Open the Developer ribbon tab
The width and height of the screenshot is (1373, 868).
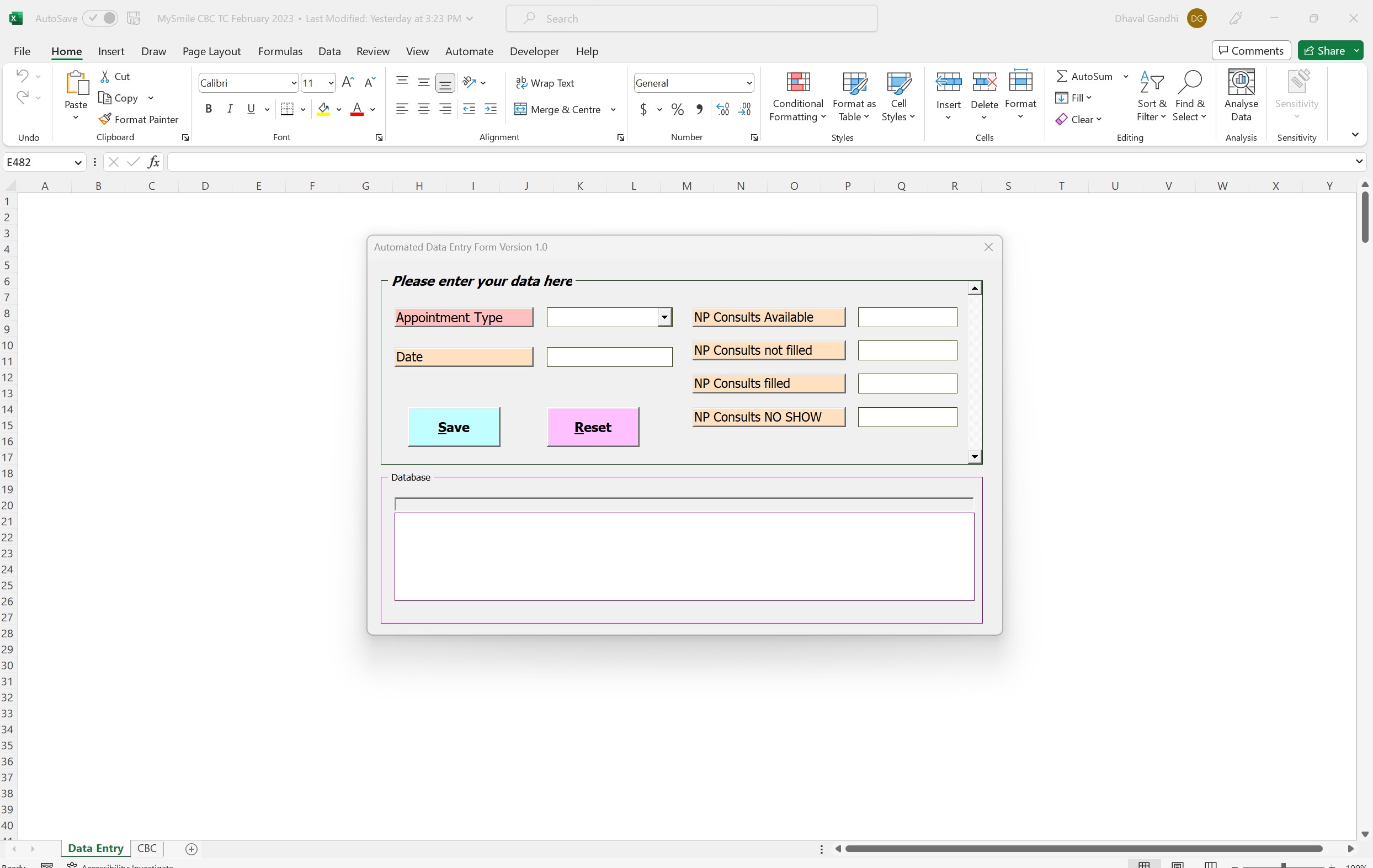pos(534,51)
